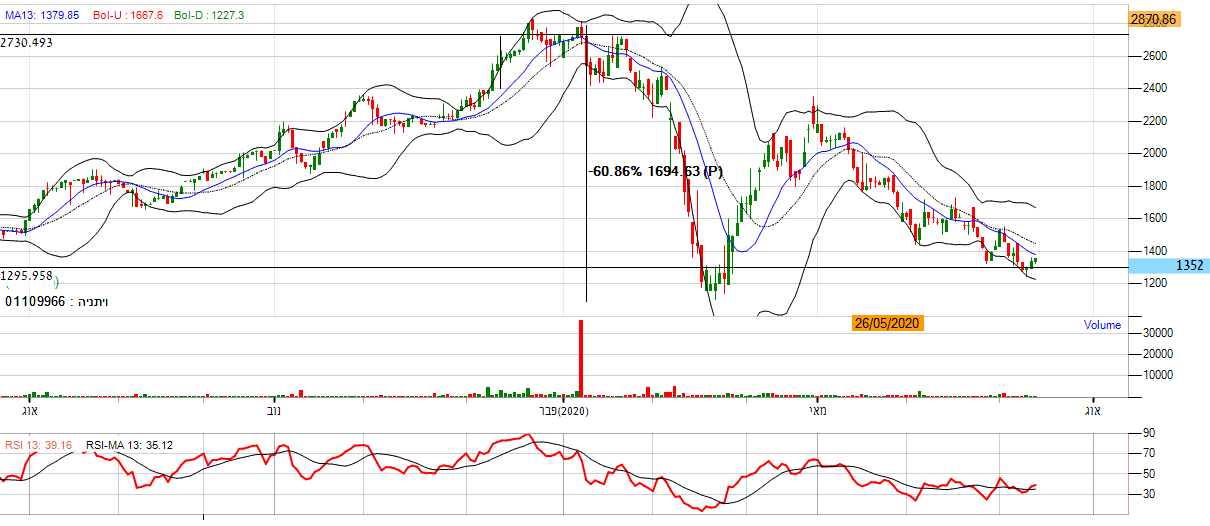Click the blue 1352 current price tag
The width and height of the screenshot is (1210, 526).
(x=1166, y=266)
